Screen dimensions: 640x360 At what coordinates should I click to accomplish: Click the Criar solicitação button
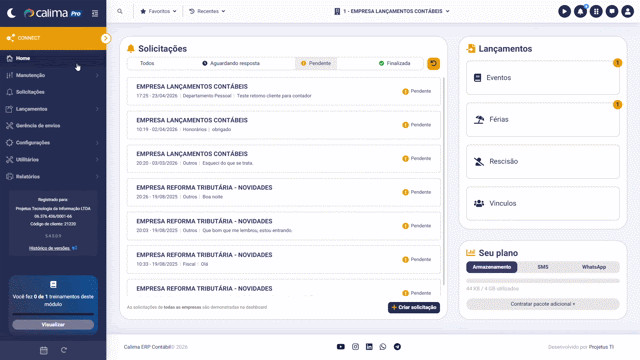tap(414, 307)
